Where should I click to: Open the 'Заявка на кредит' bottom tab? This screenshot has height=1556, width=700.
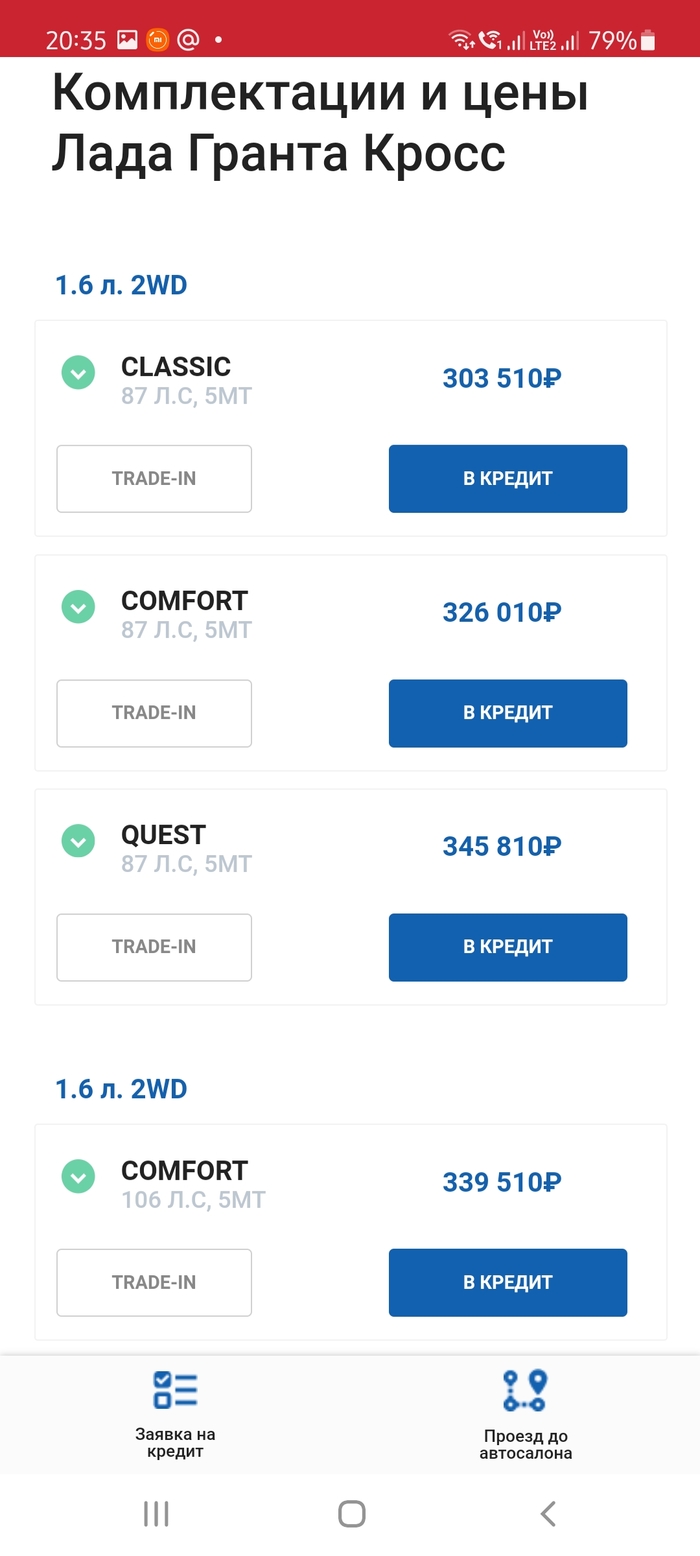(175, 1442)
